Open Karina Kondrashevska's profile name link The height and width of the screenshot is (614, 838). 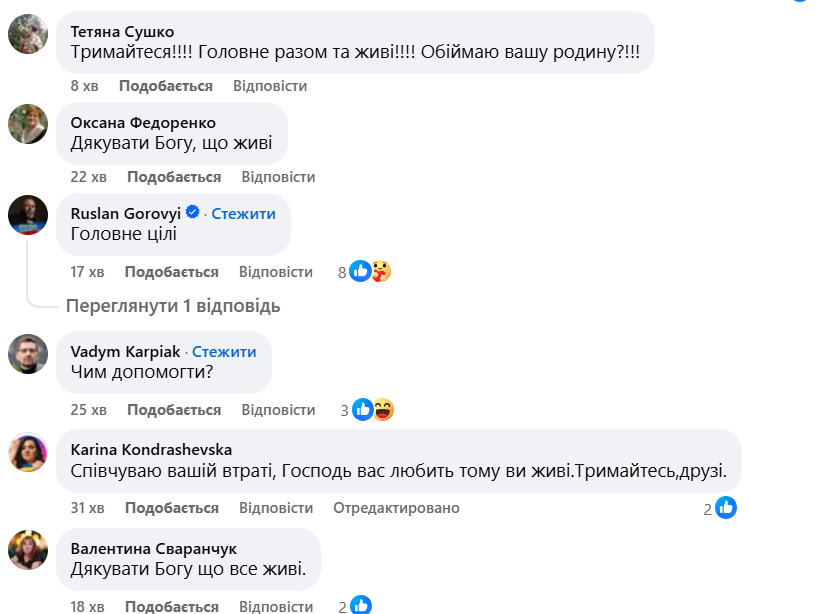pyautogui.click(x=151, y=449)
